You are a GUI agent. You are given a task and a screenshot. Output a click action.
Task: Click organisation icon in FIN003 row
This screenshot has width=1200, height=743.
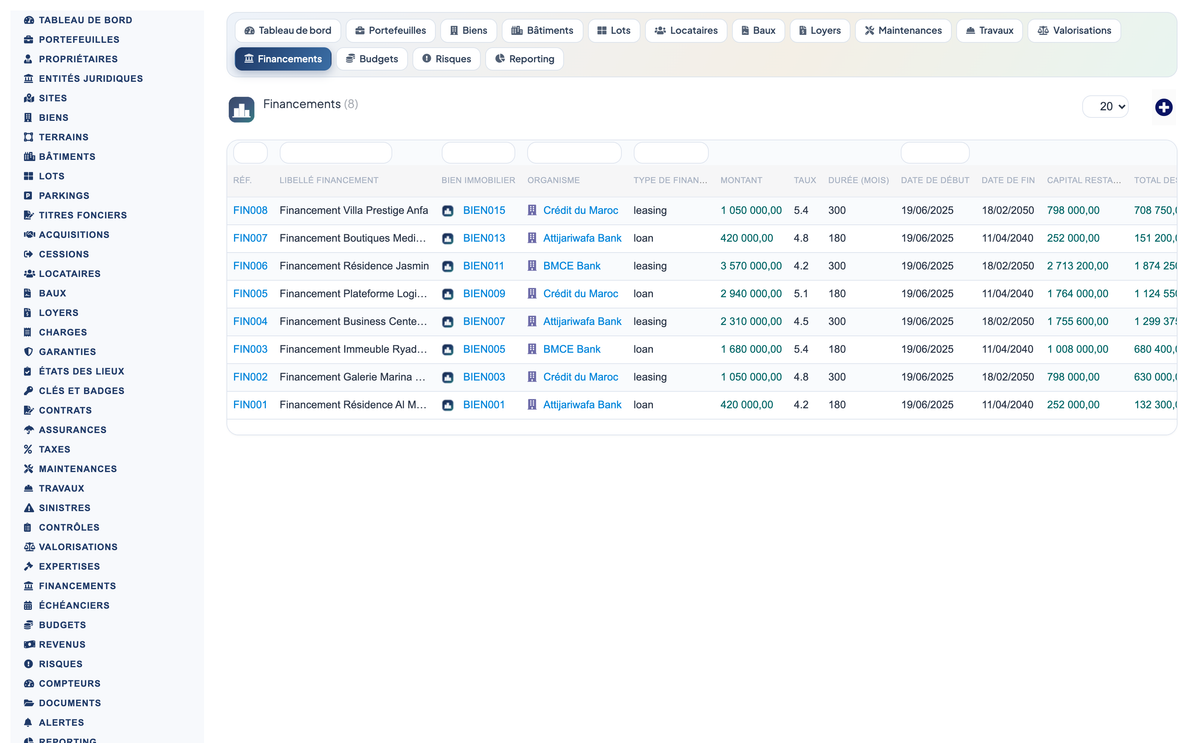(532, 350)
